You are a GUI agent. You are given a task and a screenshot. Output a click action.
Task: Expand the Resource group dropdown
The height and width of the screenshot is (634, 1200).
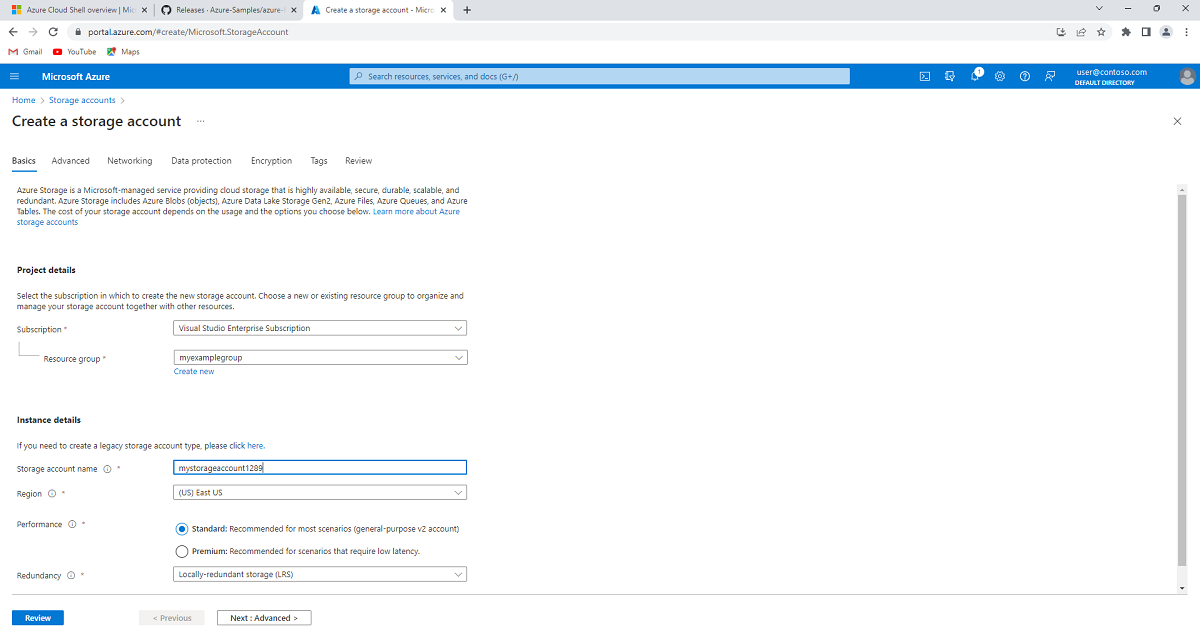coord(320,357)
